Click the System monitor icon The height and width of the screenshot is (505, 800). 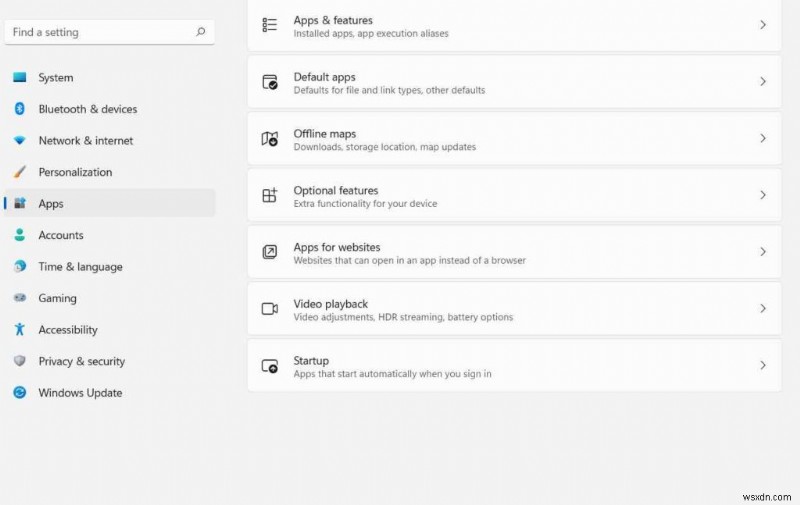click(x=19, y=77)
